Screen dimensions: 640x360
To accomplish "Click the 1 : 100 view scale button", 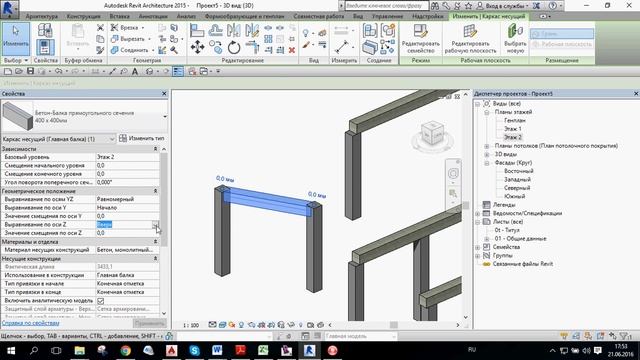I will (x=191, y=325).
